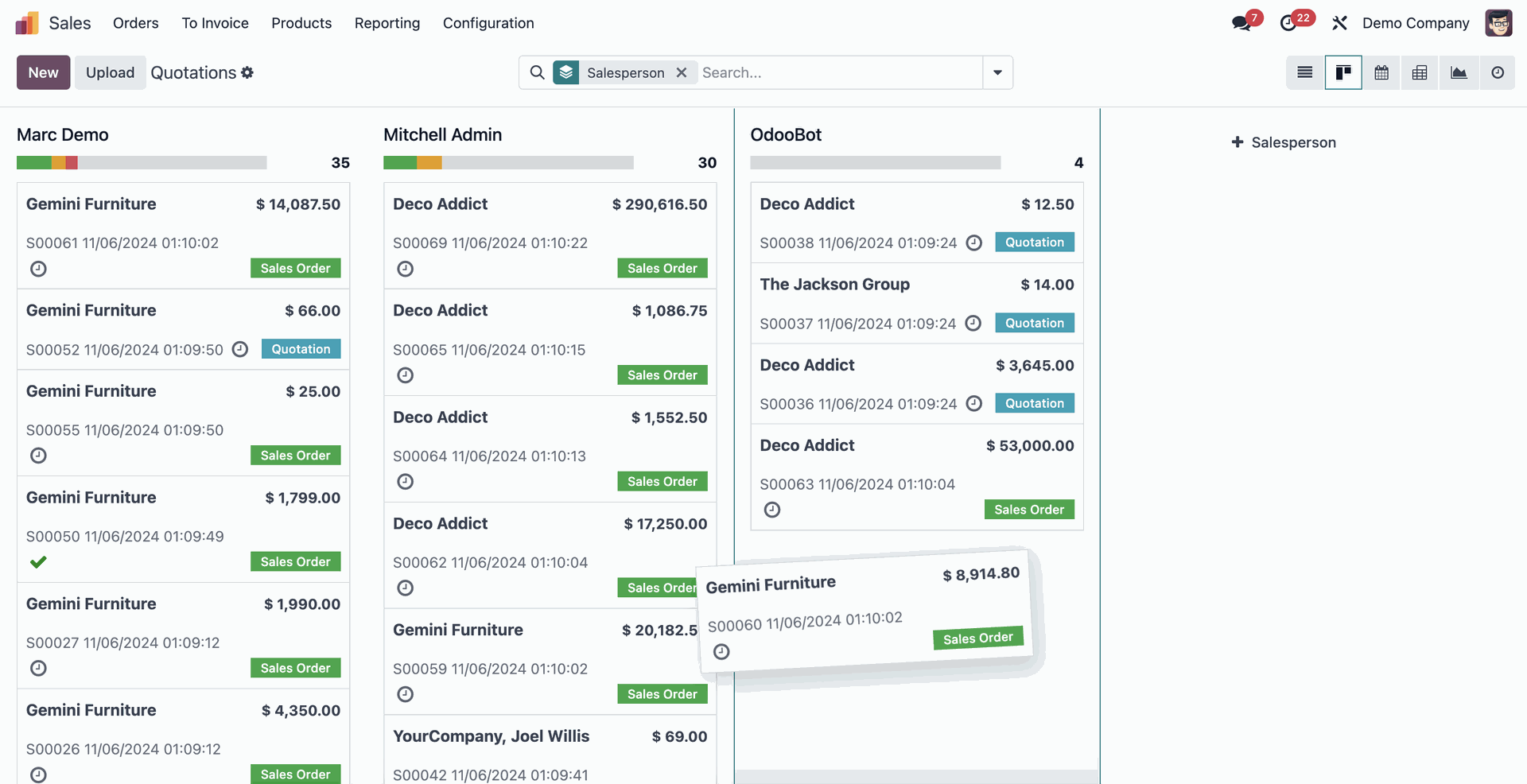The height and width of the screenshot is (784, 1527).
Task: Click activity clock on order S00063
Action: 772,510
